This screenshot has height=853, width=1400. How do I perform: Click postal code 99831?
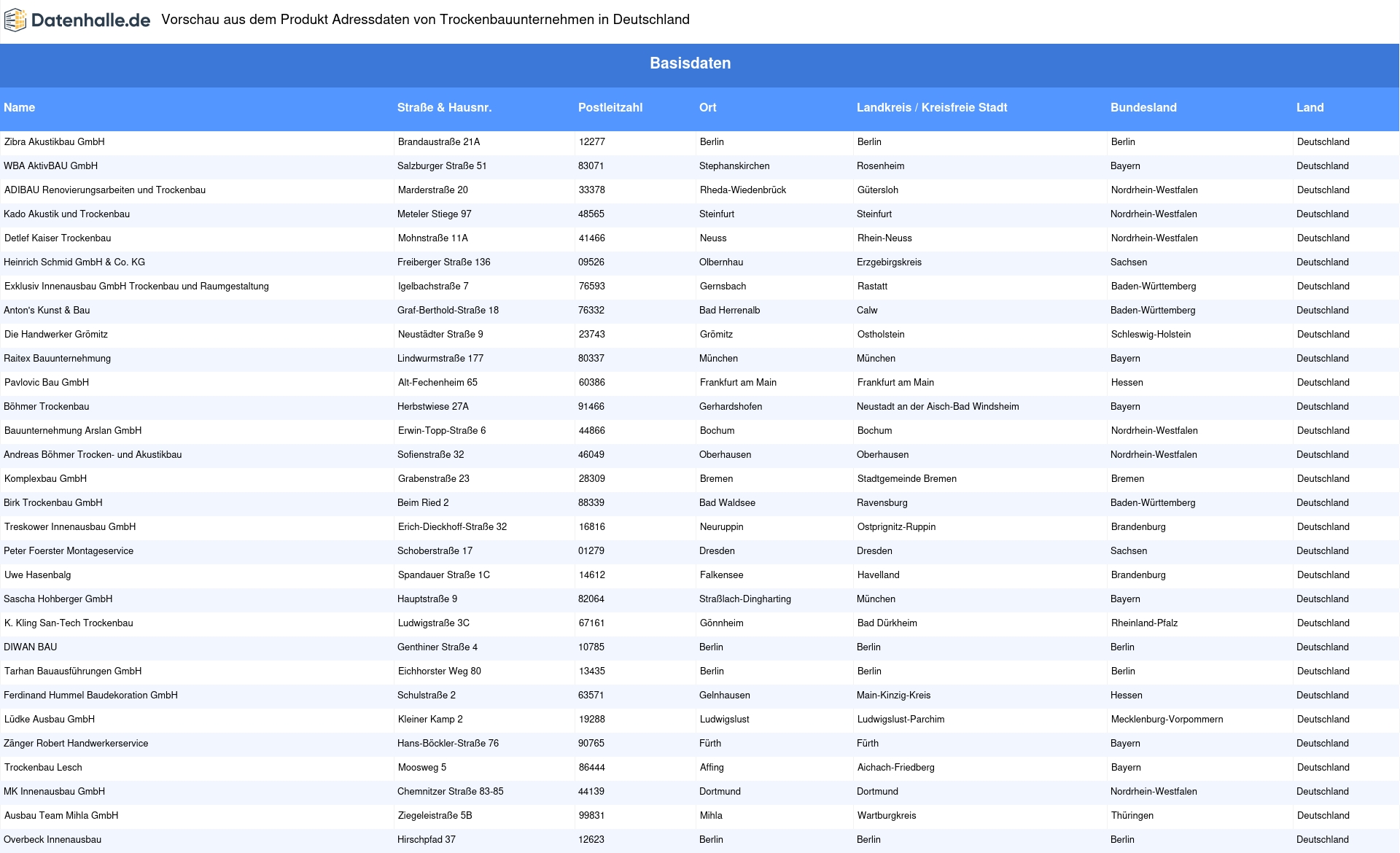(591, 816)
